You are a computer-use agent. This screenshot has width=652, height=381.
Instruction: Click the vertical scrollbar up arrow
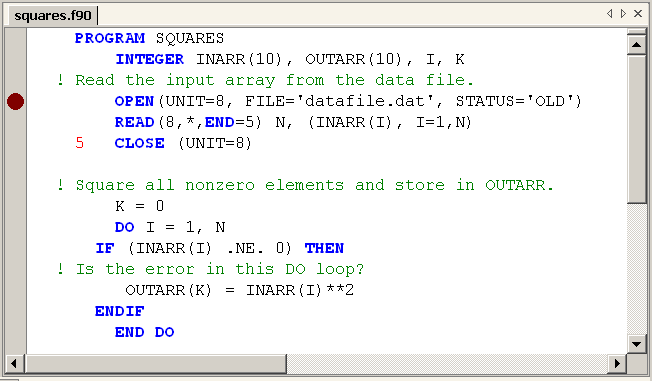[637, 45]
